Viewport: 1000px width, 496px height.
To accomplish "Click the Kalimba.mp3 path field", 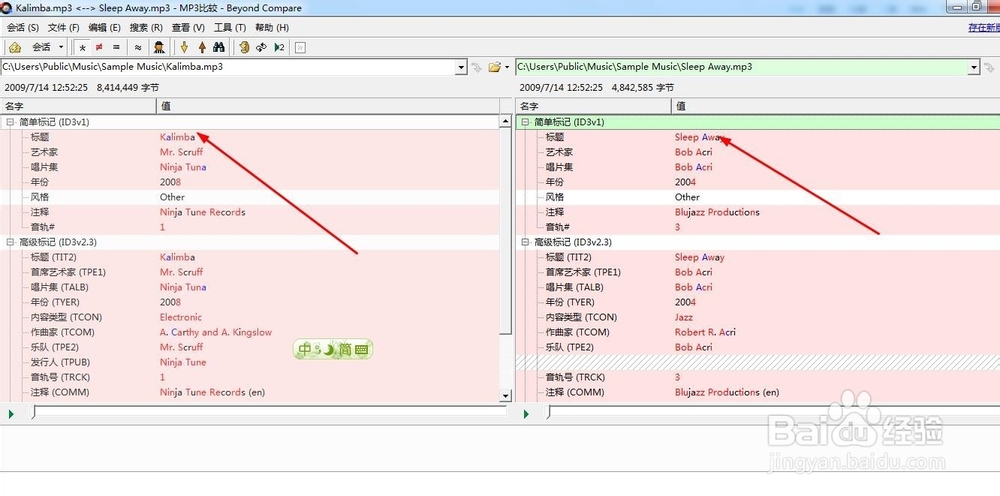I will click(228, 66).
